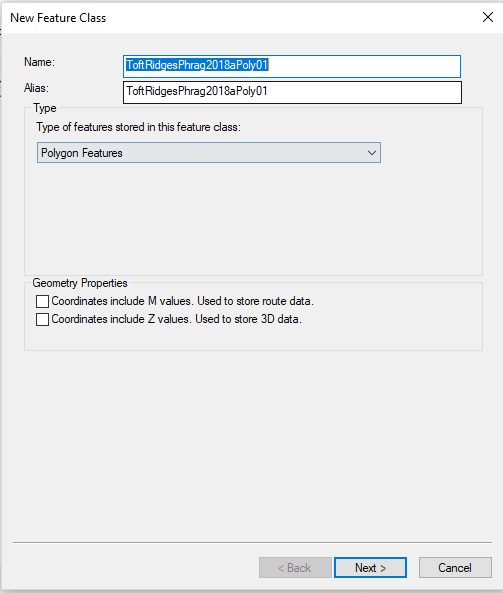Click the highlighted ToftRidgesPhrag2018aPoly01 text in Name

click(197, 65)
